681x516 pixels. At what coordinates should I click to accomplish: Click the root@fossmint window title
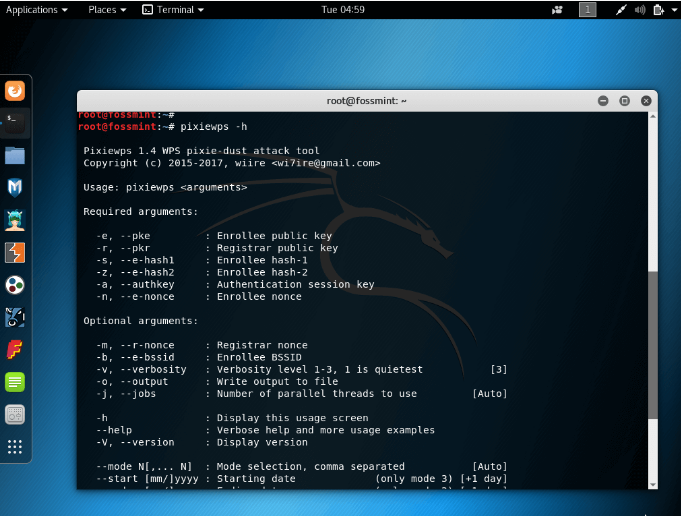pyautogui.click(x=367, y=101)
